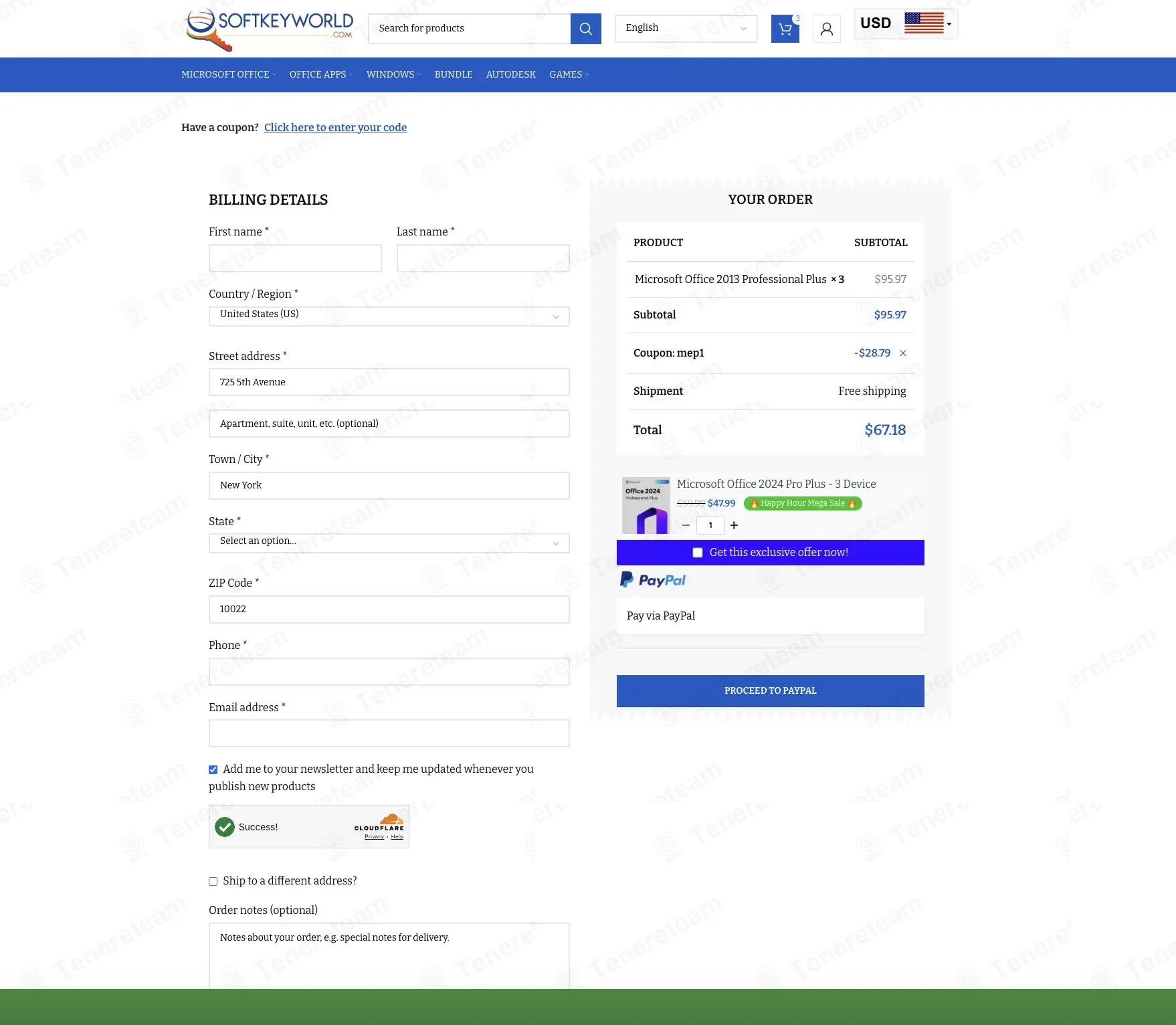Focus the Last name field
The width and height of the screenshot is (1176, 1025).
coord(482,258)
